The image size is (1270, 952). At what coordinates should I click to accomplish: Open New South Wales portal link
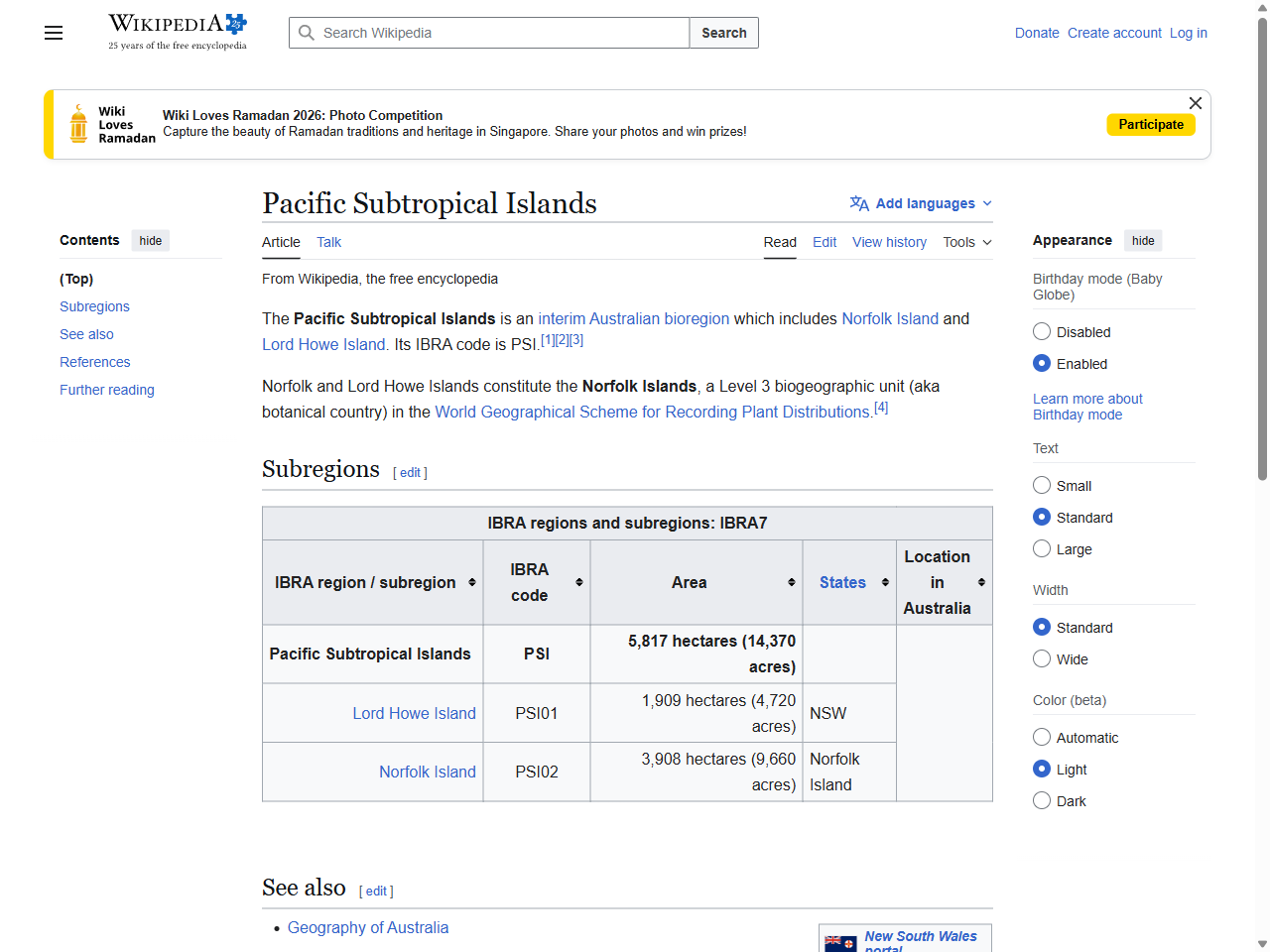(920, 942)
